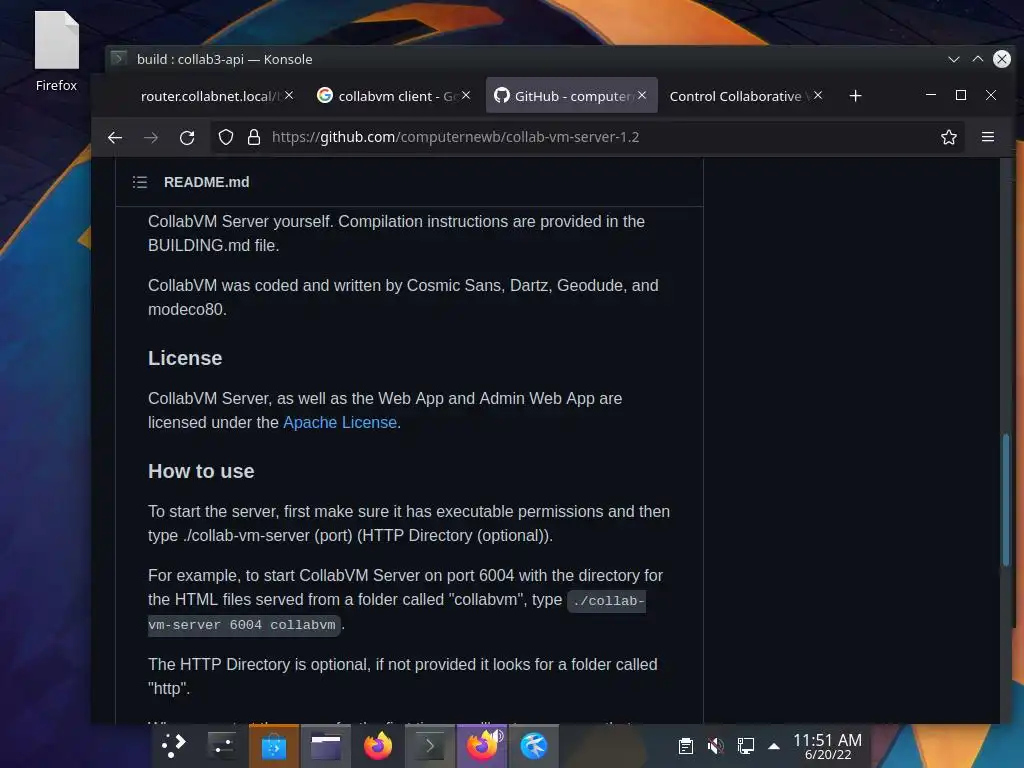Reload the GitHub page

point(187,137)
